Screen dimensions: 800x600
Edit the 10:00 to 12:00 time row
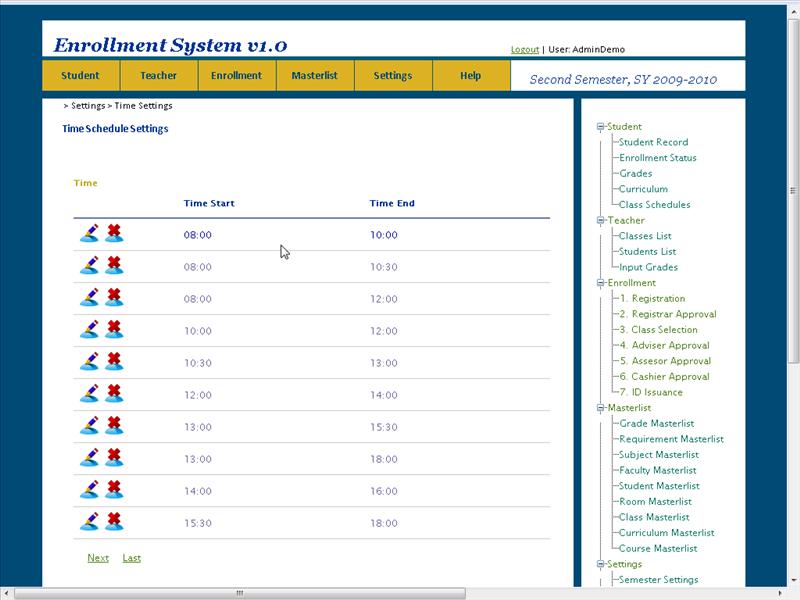pyautogui.click(x=89, y=330)
